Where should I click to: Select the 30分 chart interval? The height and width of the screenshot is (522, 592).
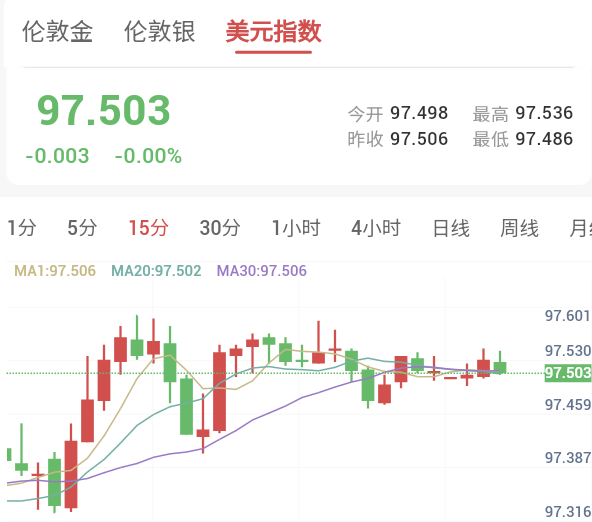pyautogui.click(x=220, y=228)
